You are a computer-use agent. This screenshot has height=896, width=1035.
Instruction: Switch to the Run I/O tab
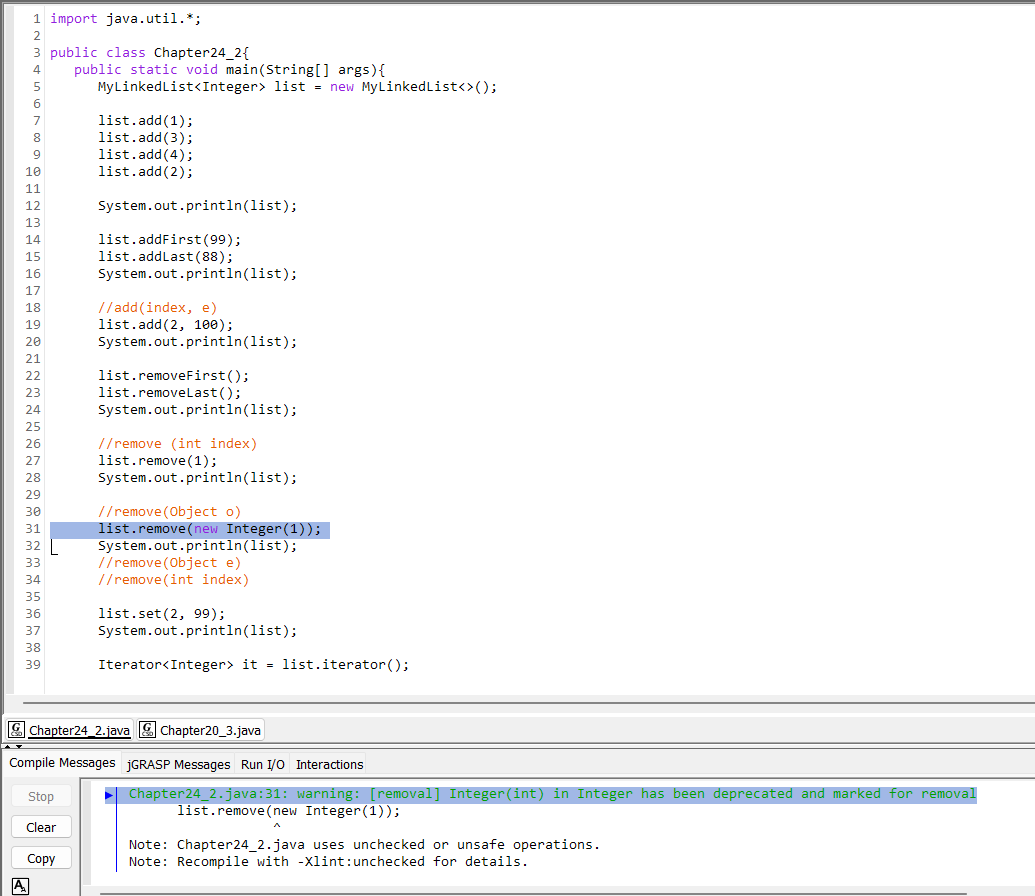262,764
